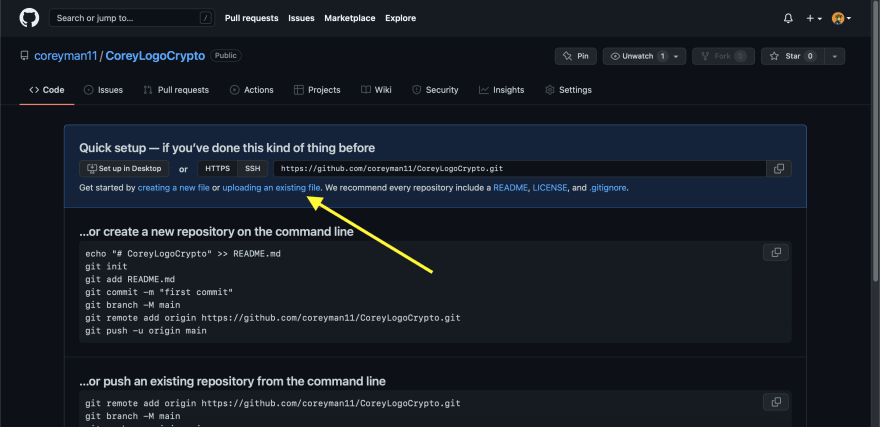Click the git push -u origin main line
The image size is (880, 427).
(x=146, y=330)
